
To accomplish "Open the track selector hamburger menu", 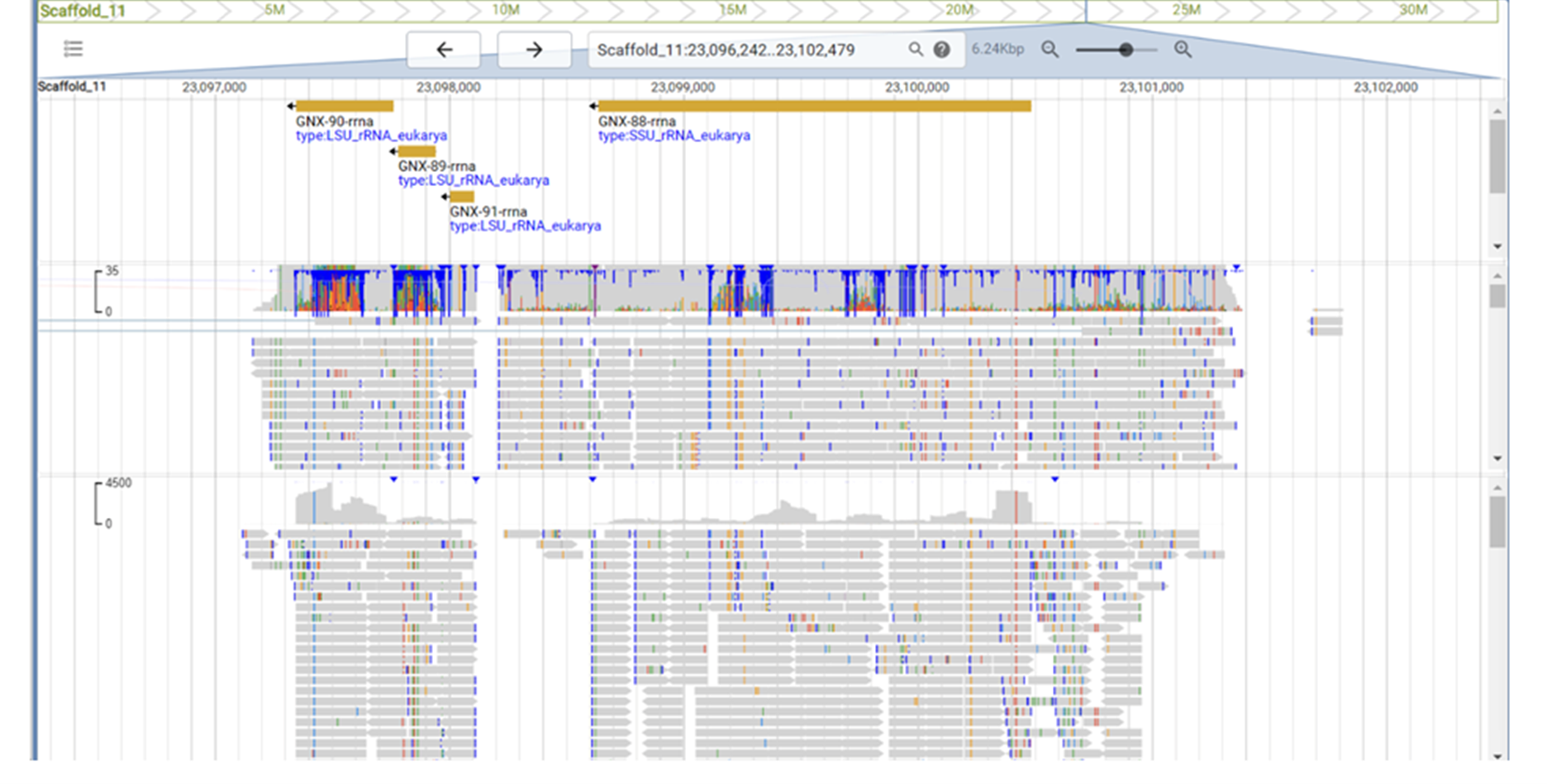I will (x=73, y=50).
